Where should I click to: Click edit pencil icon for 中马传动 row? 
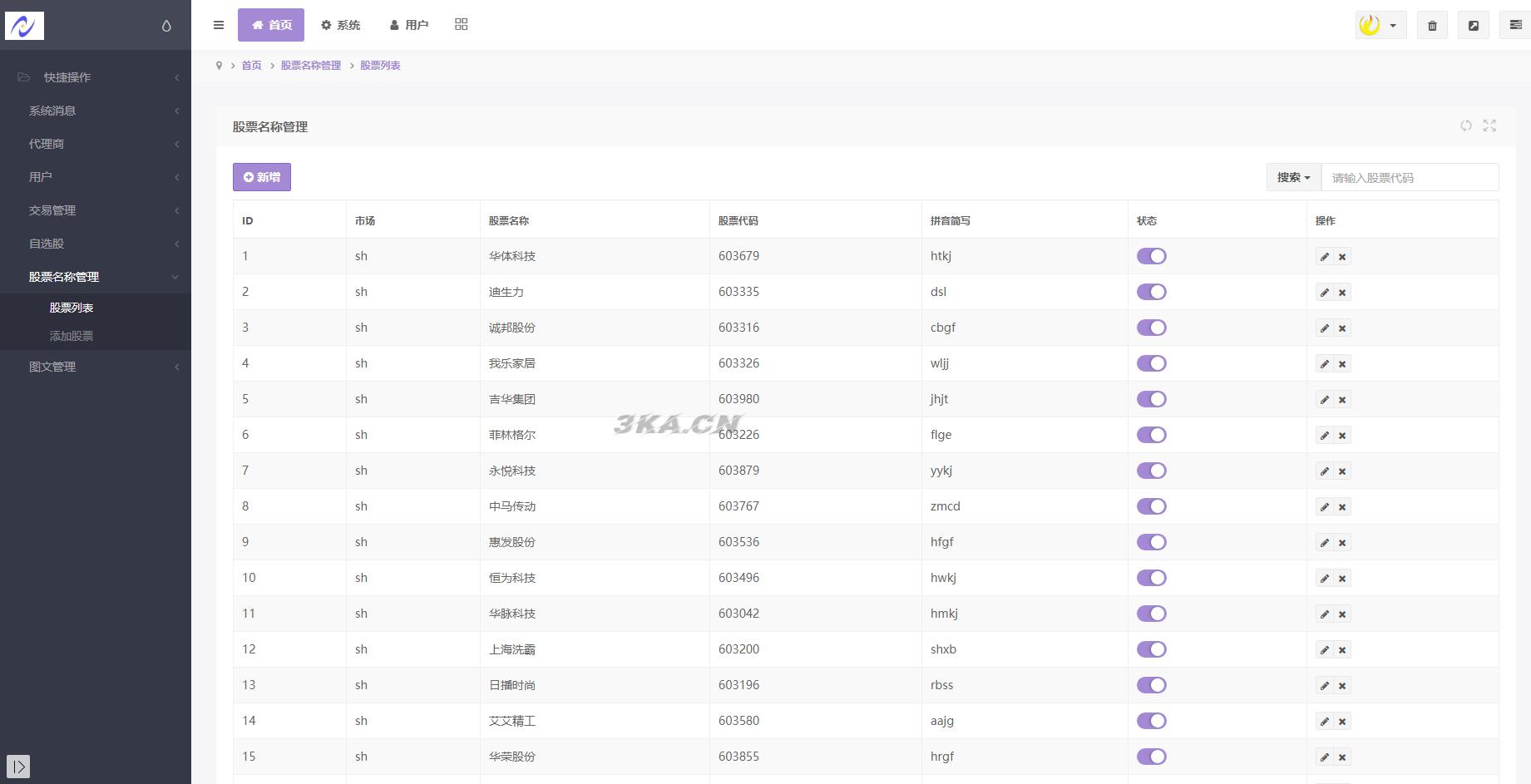point(1325,507)
